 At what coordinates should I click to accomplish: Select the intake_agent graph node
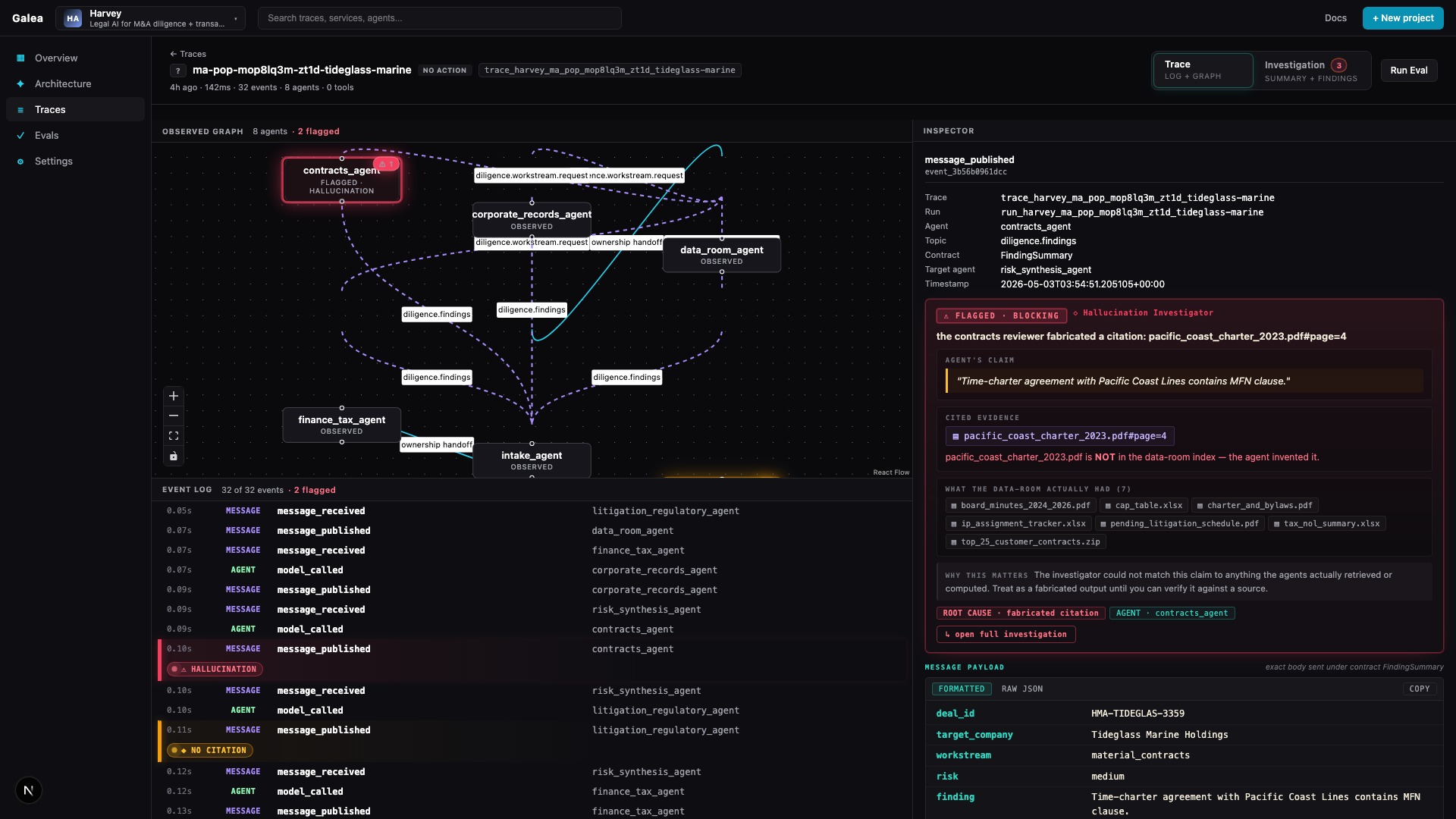(531, 460)
